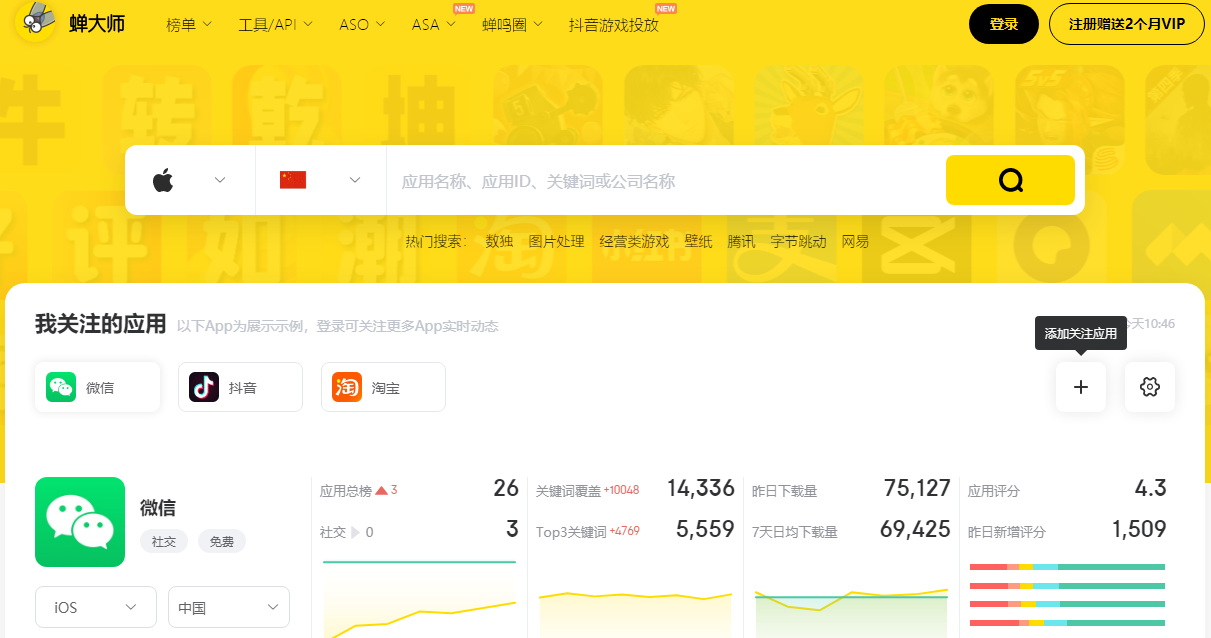The image size is (1211, 638).
Task: Click the 社交 category tag
Action: [x=164, y=541]
